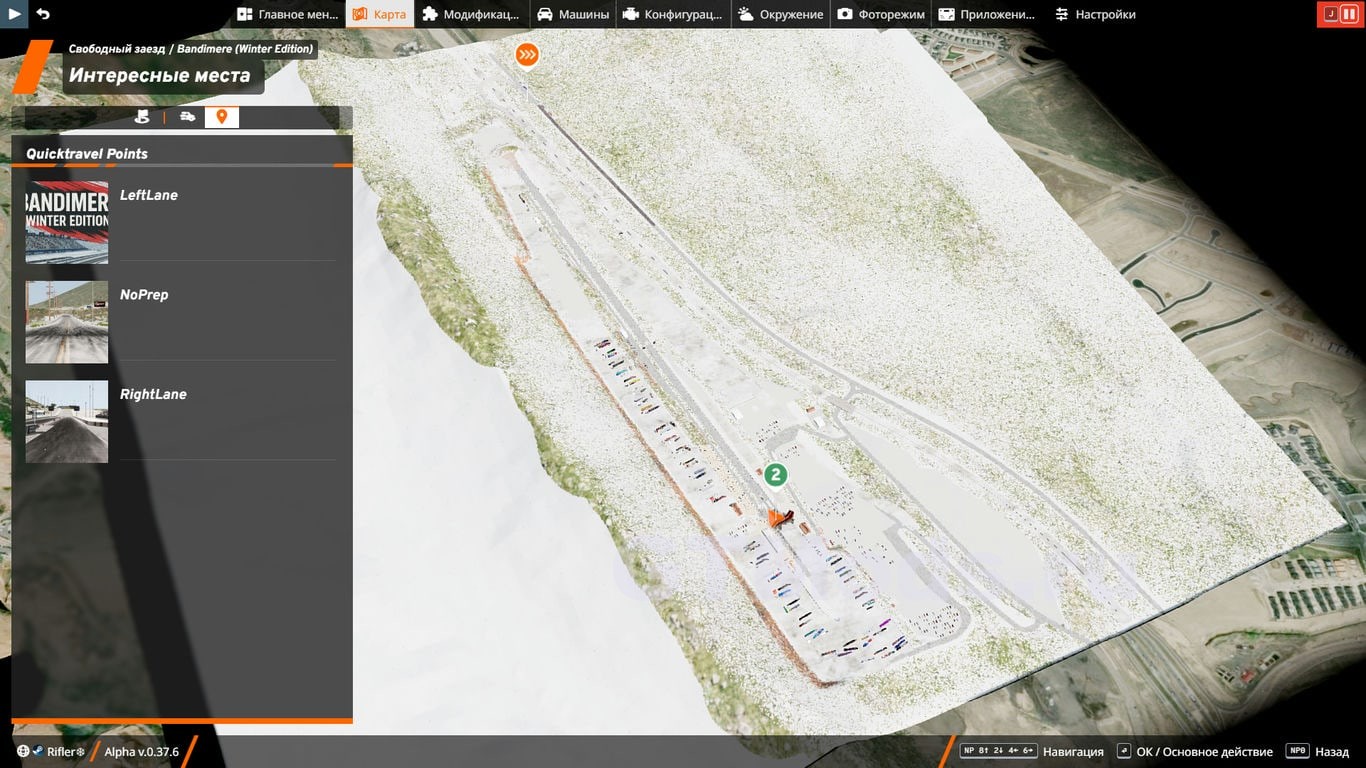Open the Модификации puzzle-piece menu
Image resolution: width=1366 pixels, height=768 pixels.
click(470, 14)
